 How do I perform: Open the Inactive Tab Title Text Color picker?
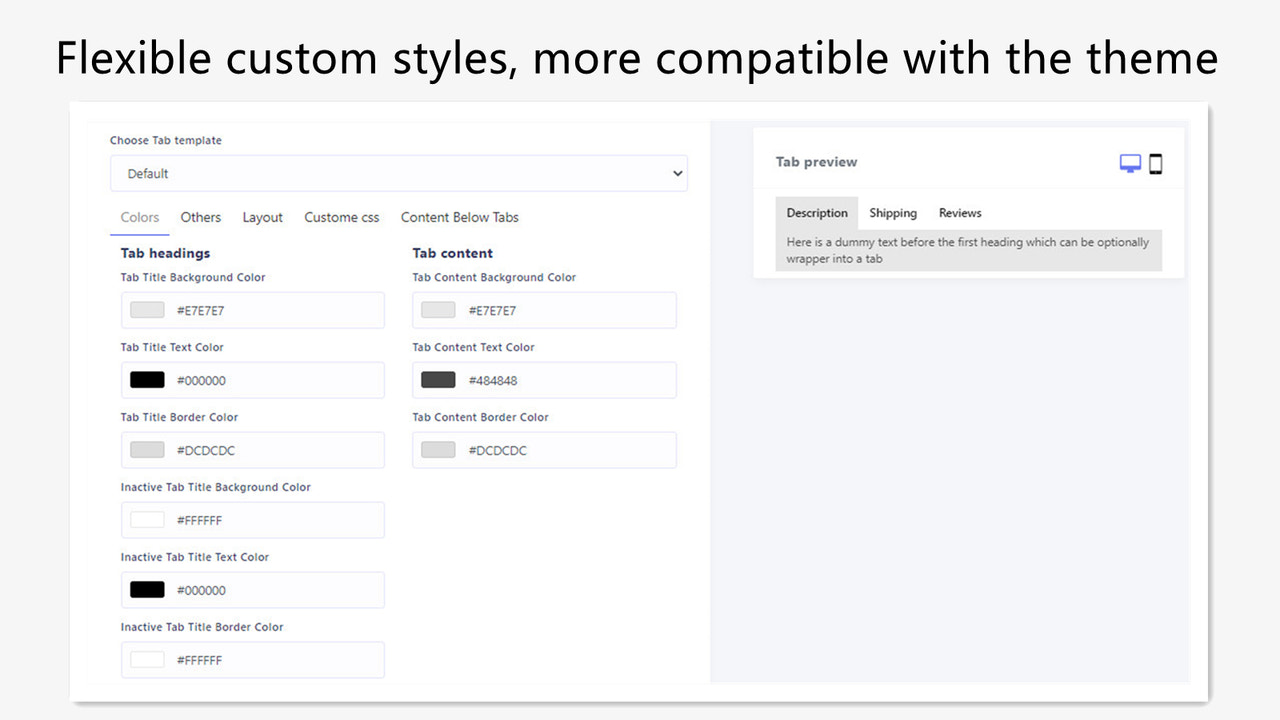click(147, 590)
